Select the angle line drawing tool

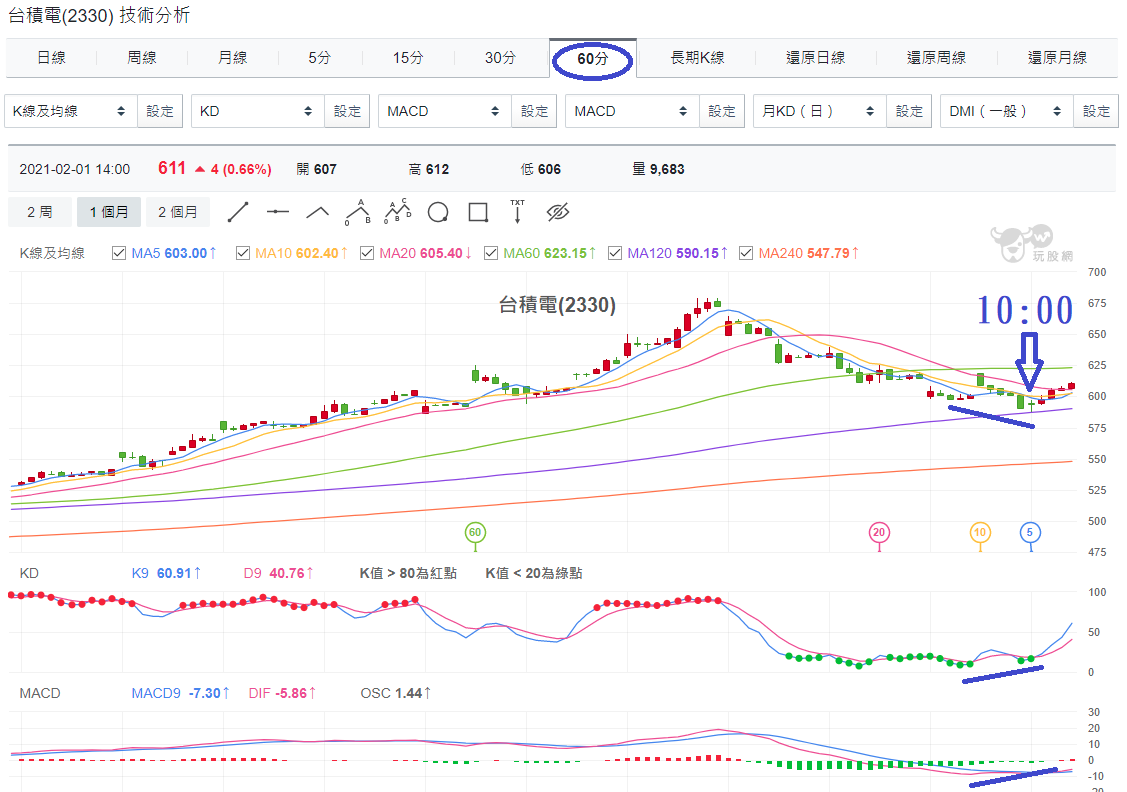point(317,212)
